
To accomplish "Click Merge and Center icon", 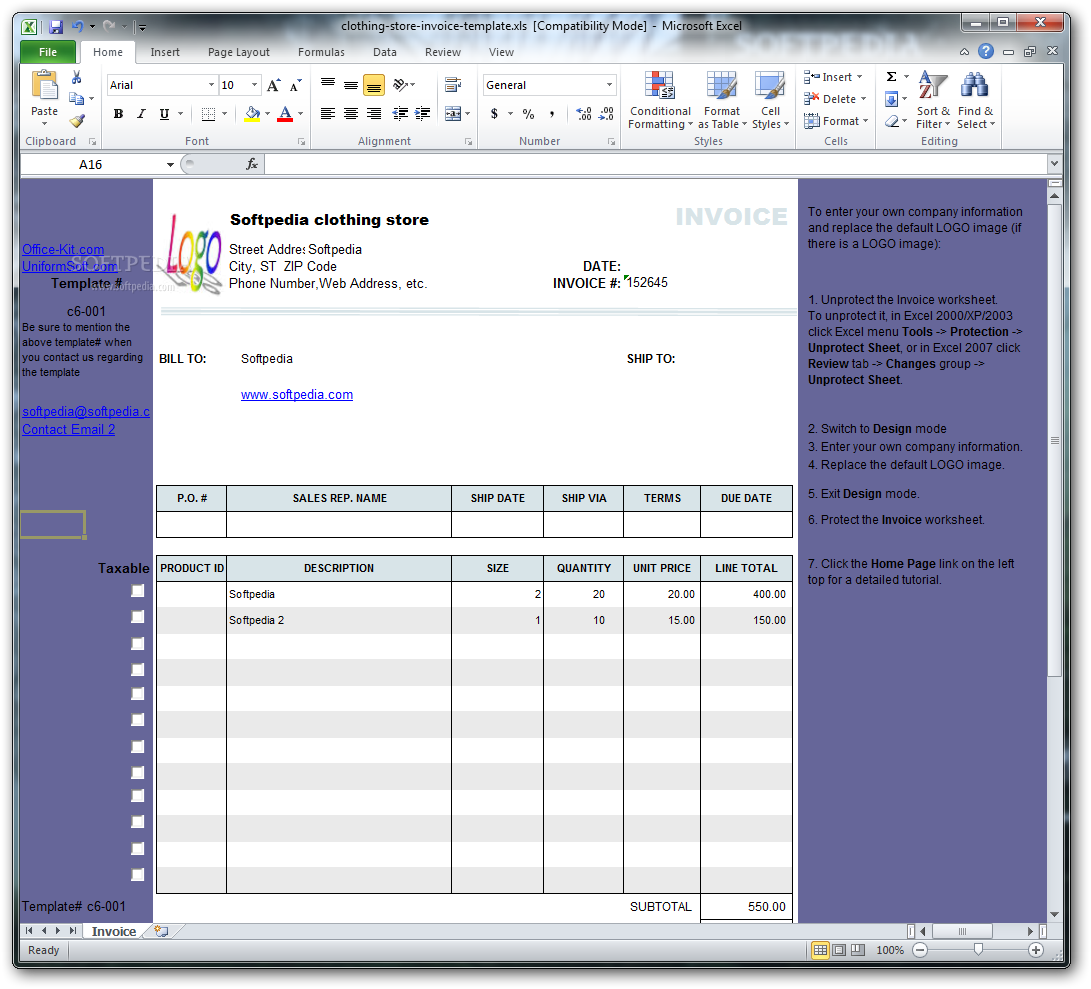I will pyautogui.click(x=453, y=113).
